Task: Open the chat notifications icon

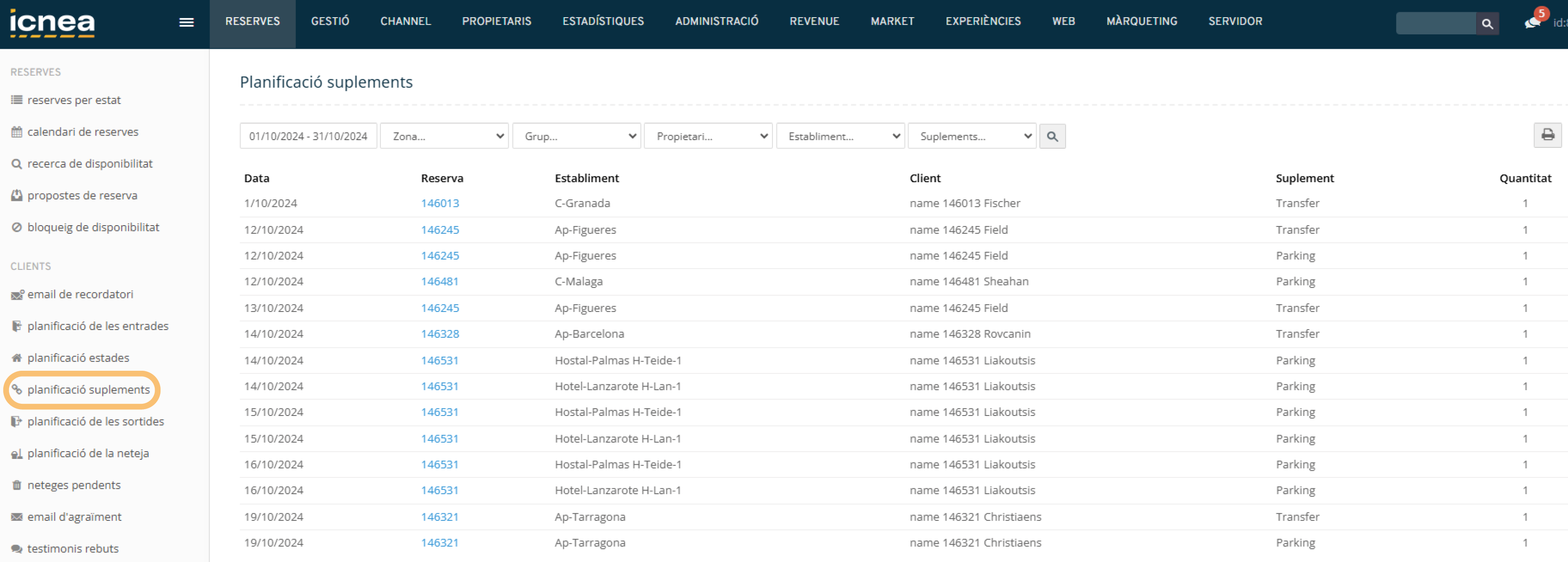Action: click(x=1532, y=23)
